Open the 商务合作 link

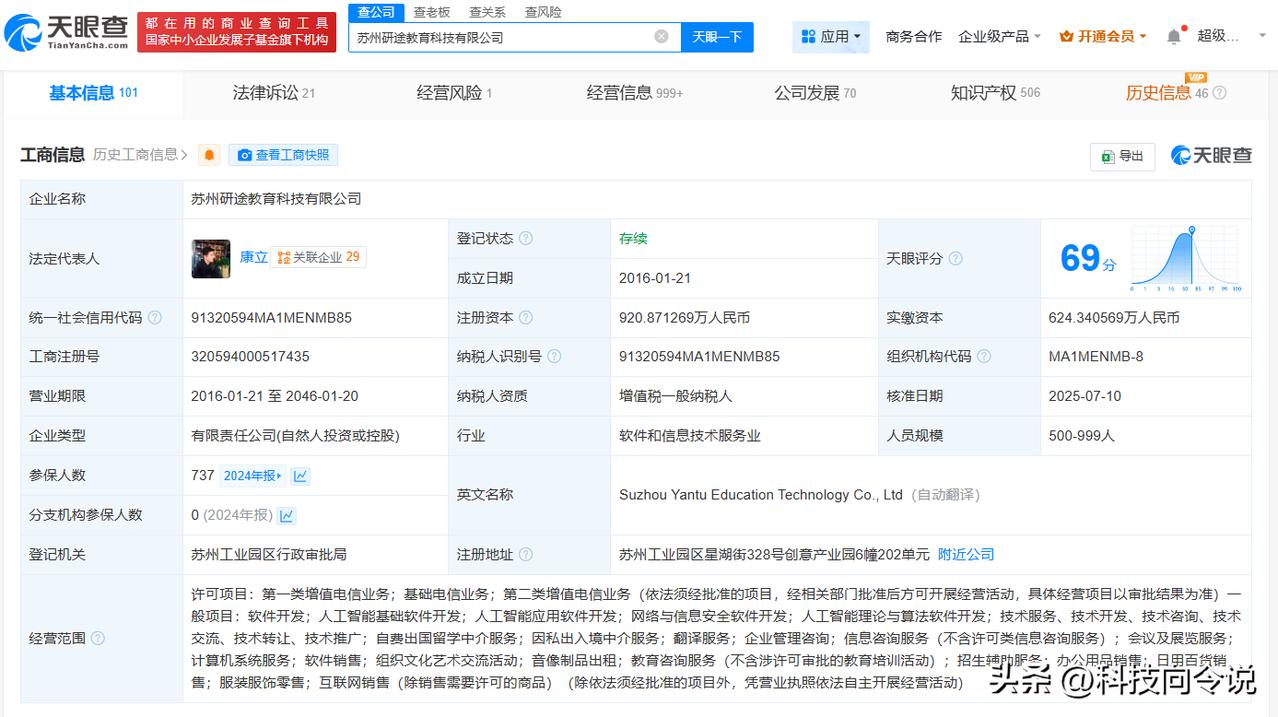pos(914,36)
